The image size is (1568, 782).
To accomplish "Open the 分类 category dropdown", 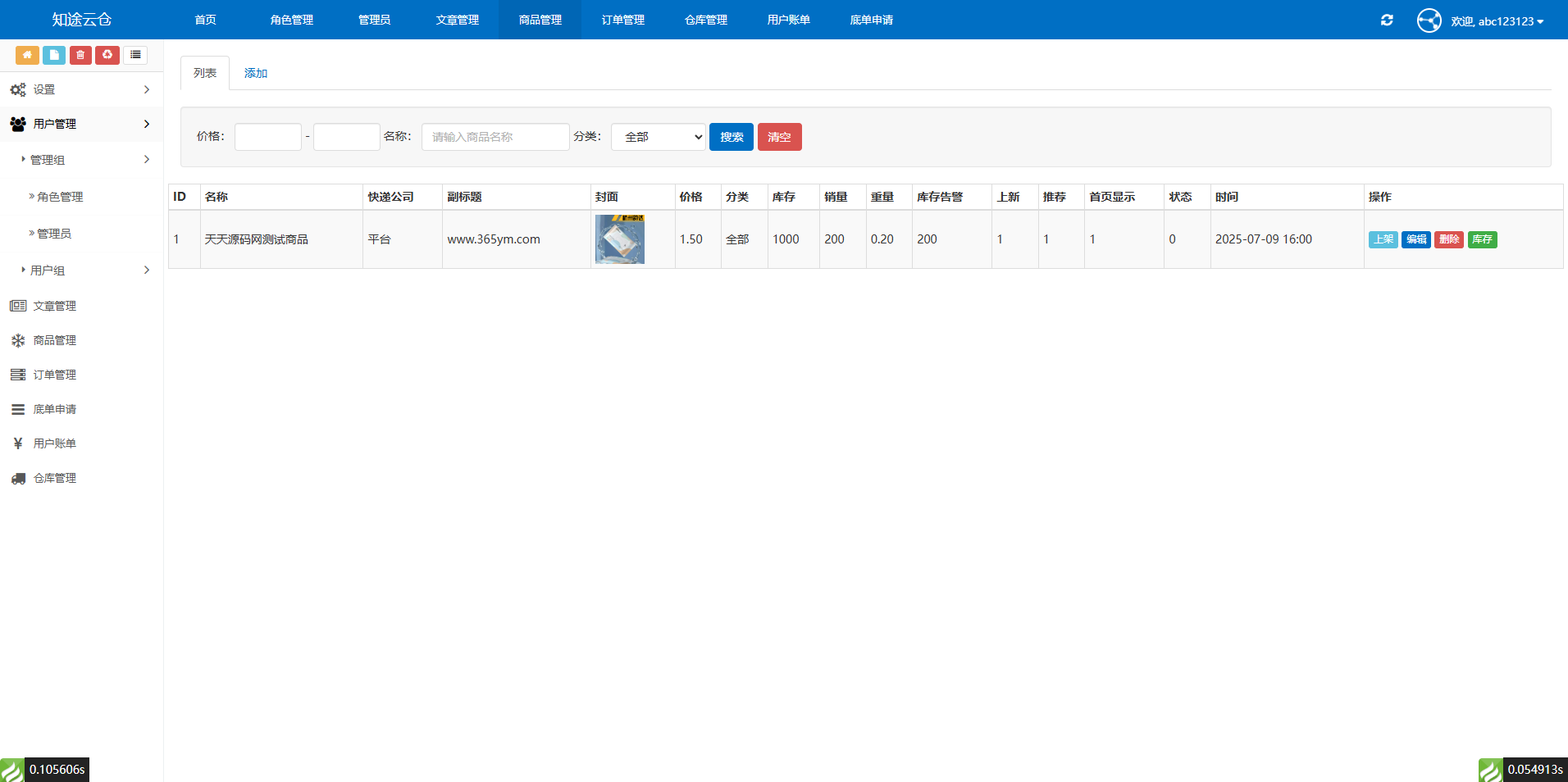I will 658,137.
